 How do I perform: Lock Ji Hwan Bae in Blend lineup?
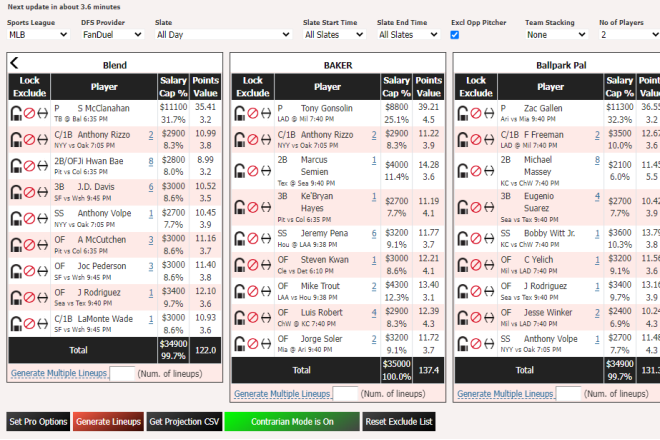click(x=16, y=166)
